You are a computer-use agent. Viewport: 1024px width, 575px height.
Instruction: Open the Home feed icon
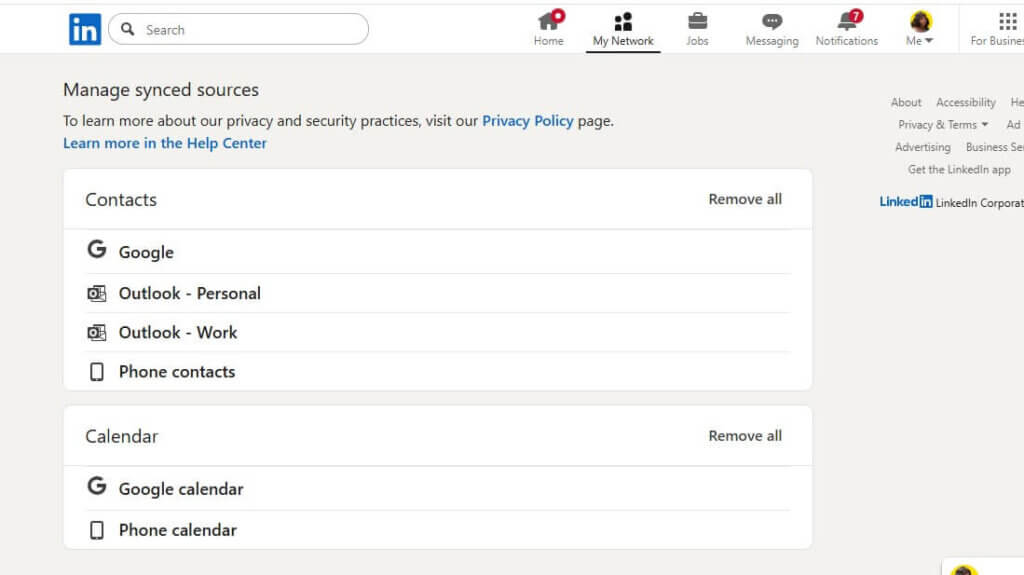click(548, 22)
